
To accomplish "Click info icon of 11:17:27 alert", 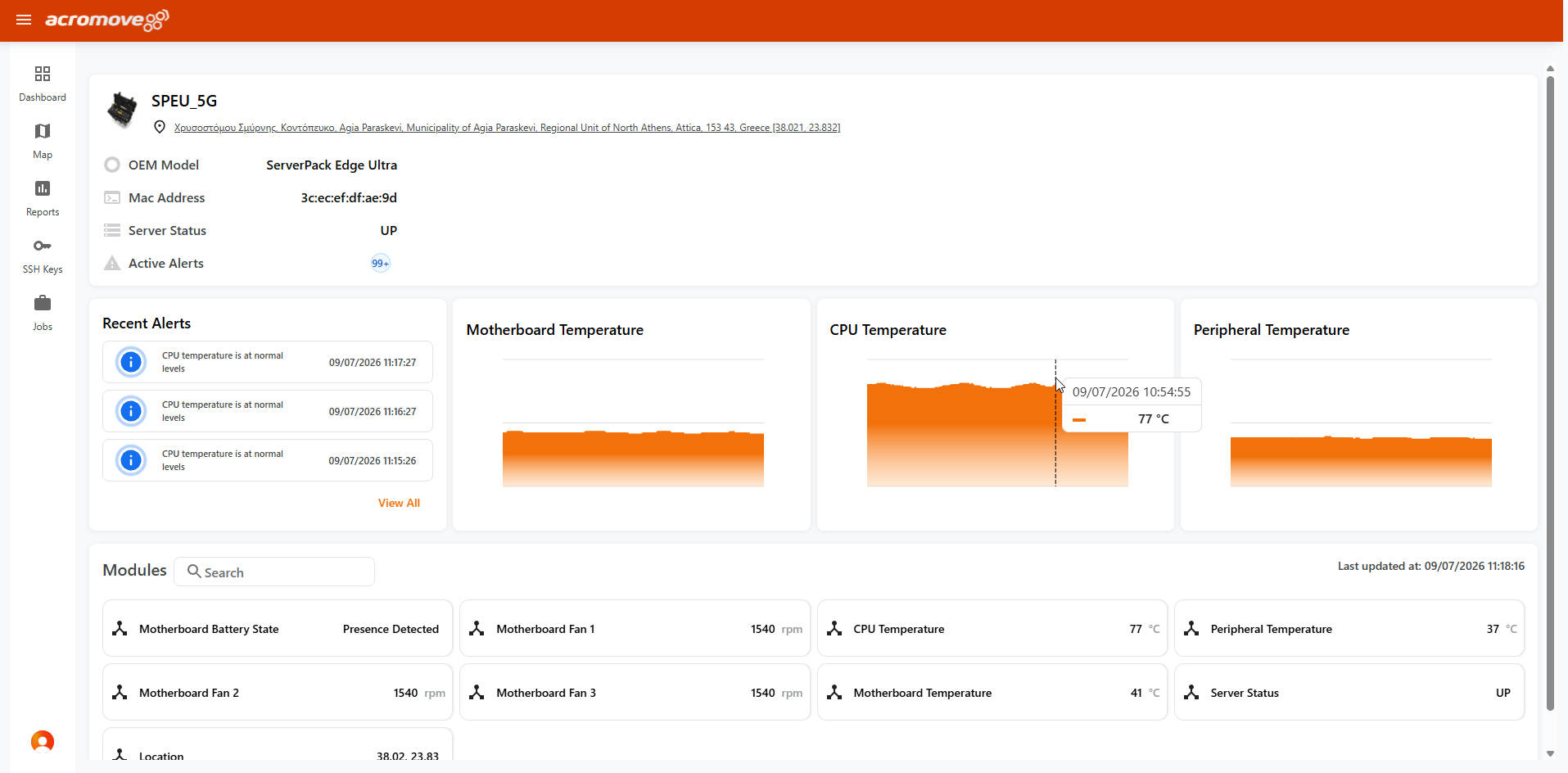I will 131,362.
